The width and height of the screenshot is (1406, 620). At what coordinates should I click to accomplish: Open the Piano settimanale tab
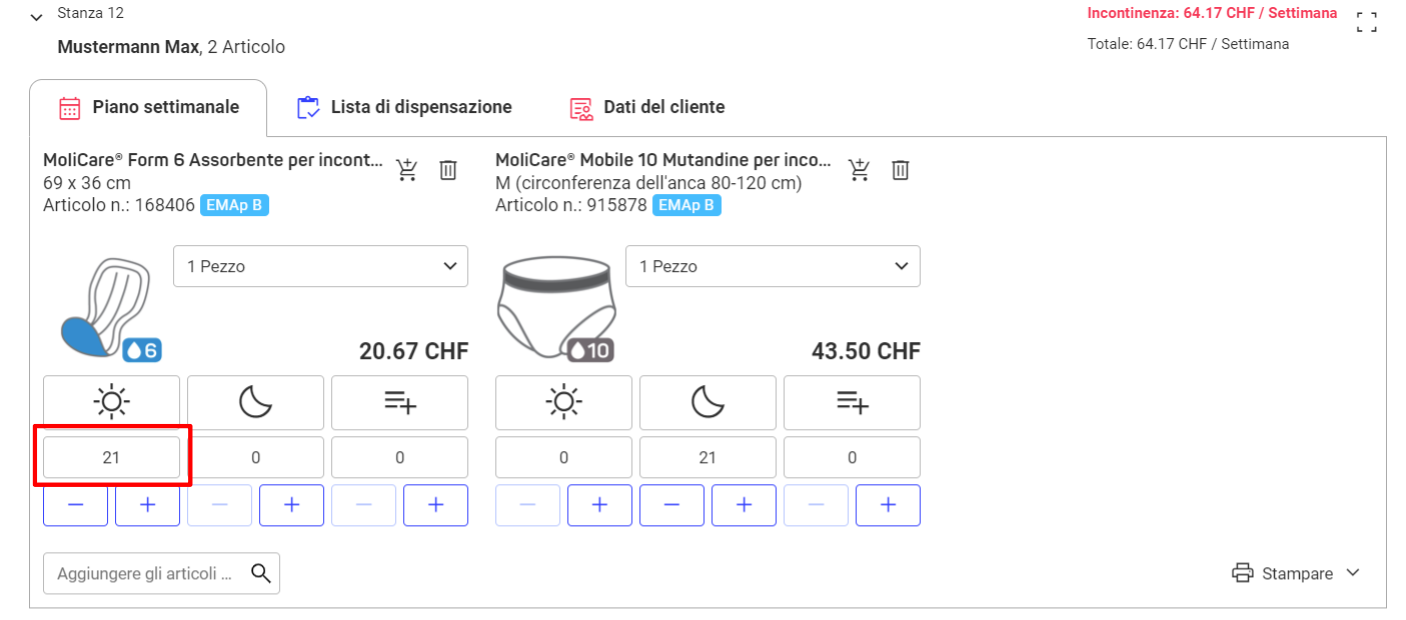148,108
